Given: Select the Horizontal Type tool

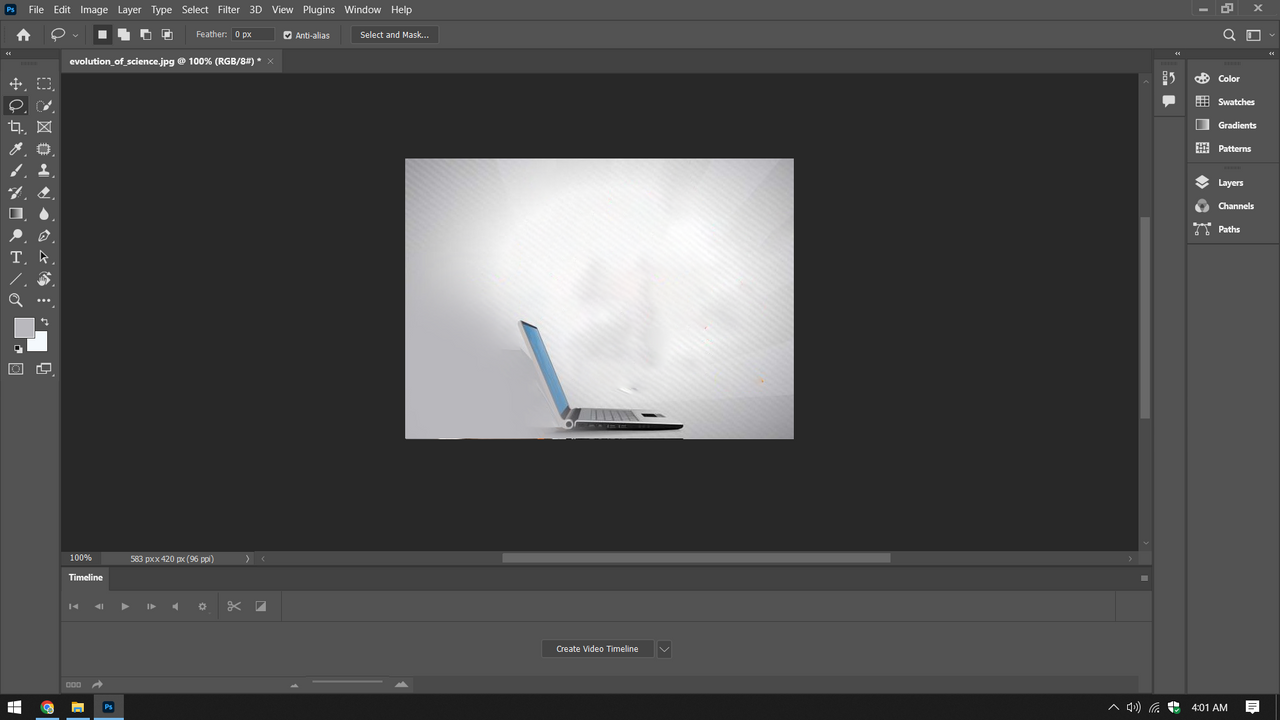Looking at the screenshot, I should click(x=16, y=258).
